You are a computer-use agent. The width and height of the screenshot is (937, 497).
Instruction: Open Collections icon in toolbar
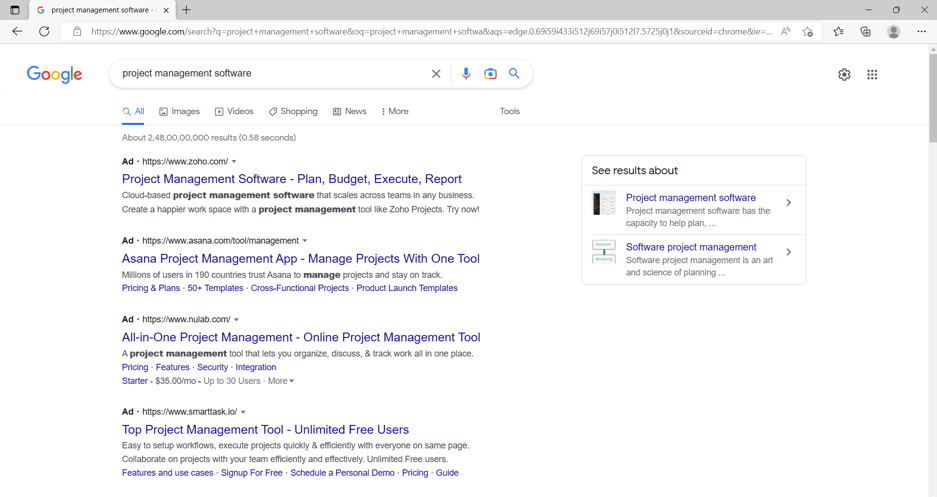865,32
